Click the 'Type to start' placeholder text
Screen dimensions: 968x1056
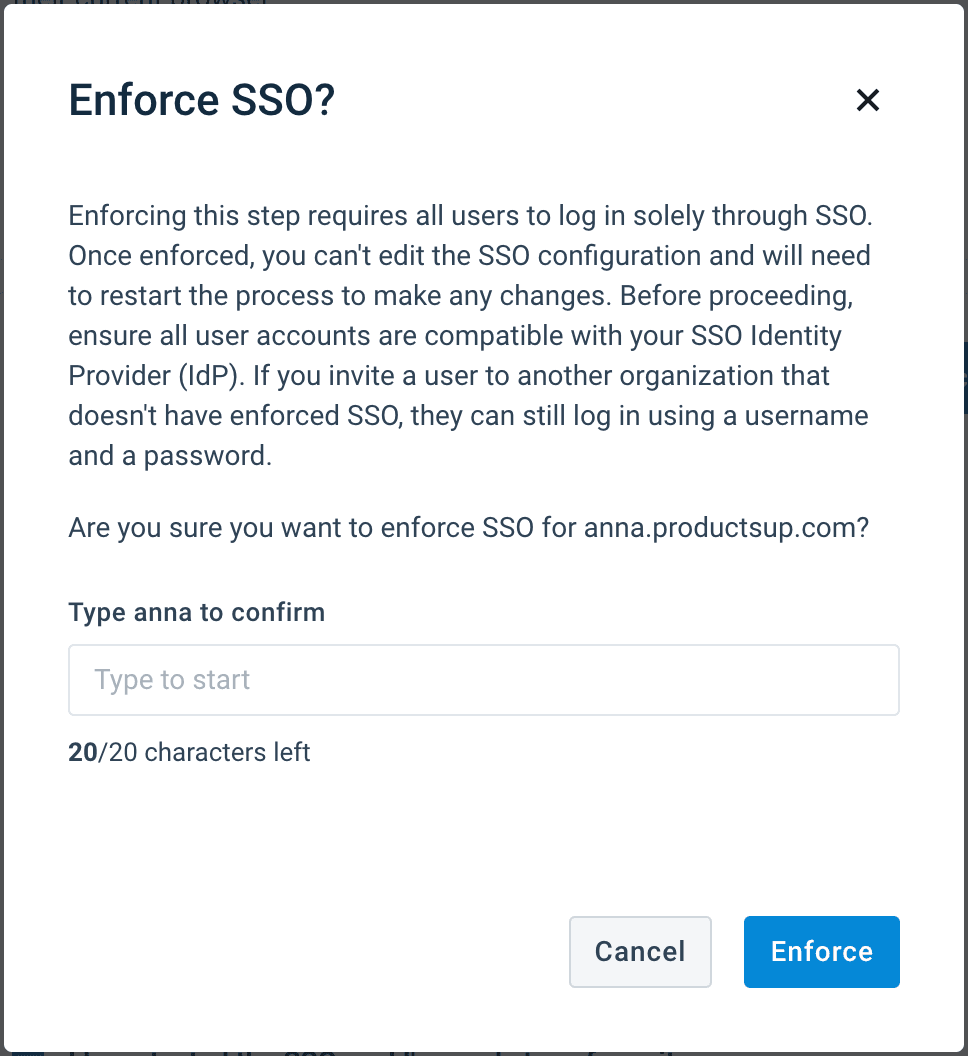pyautogui.click(x=172, y=680)
